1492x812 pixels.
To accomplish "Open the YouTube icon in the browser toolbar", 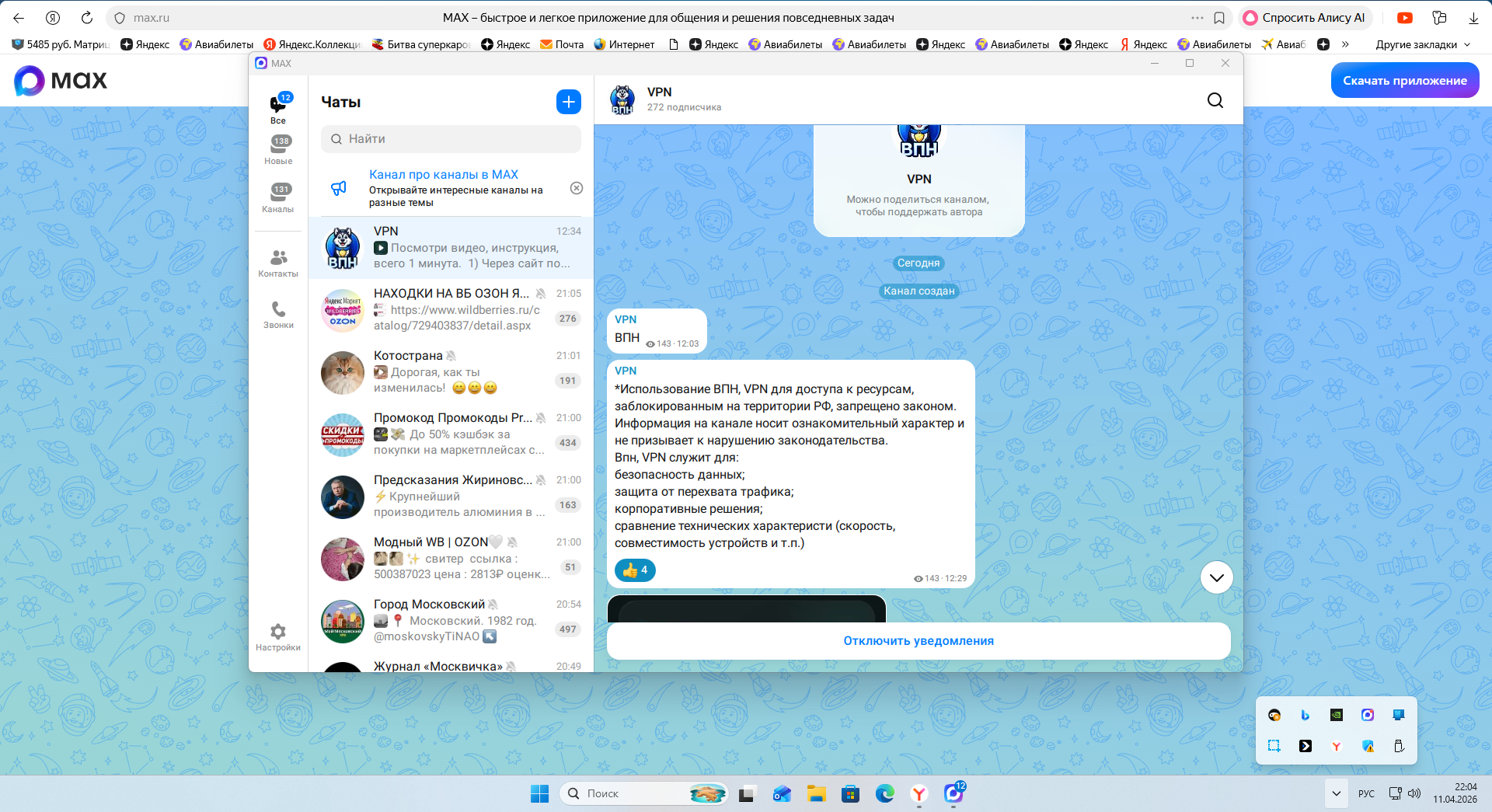I will 1405,18.
